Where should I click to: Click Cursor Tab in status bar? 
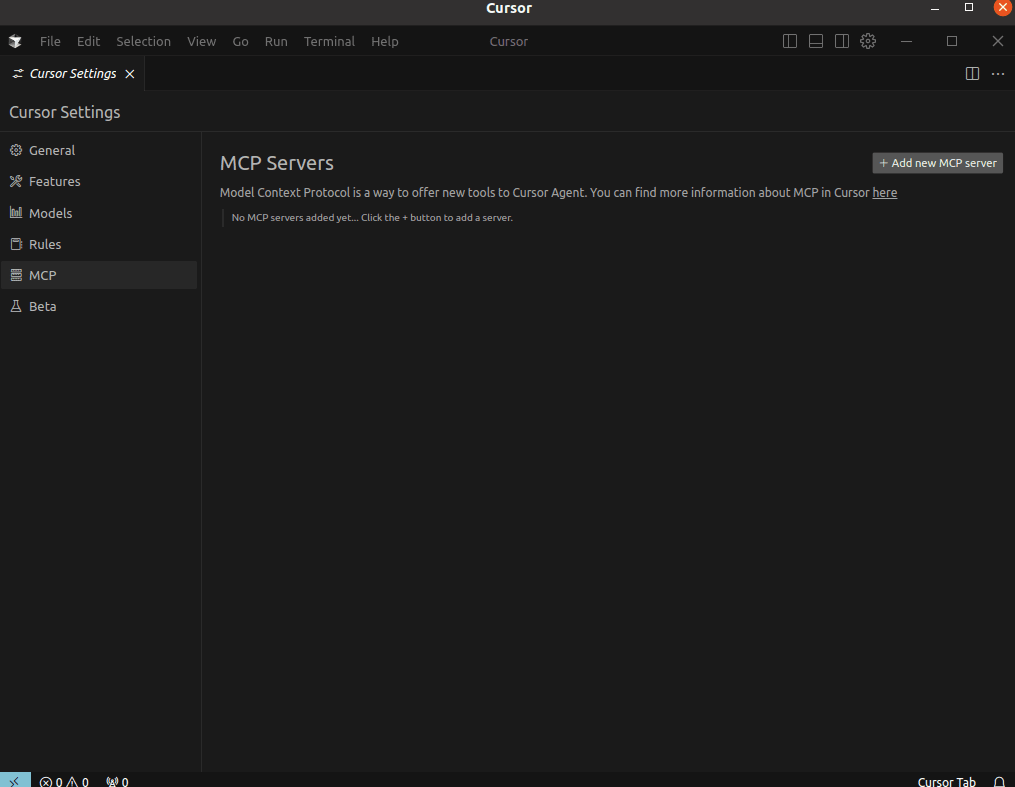[x=946, y=782]
